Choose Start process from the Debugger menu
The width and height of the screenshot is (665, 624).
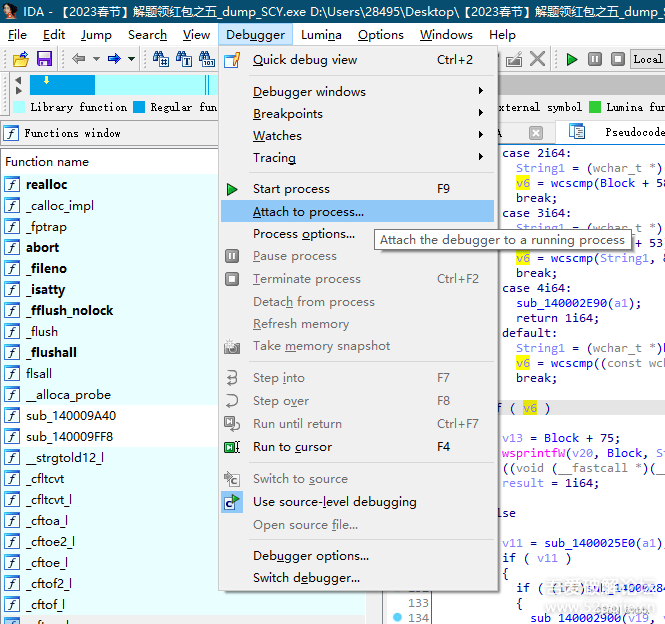click(x=358, y=189)
